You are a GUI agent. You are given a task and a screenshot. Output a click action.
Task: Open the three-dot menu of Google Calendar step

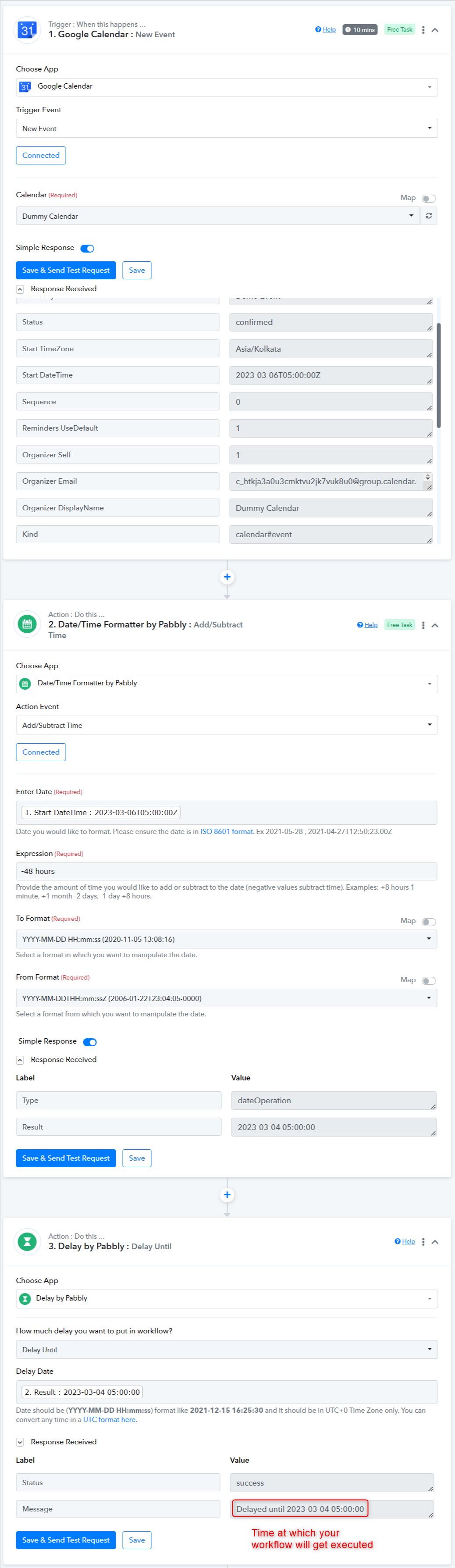pyautogui.click(x=423, y=30)
